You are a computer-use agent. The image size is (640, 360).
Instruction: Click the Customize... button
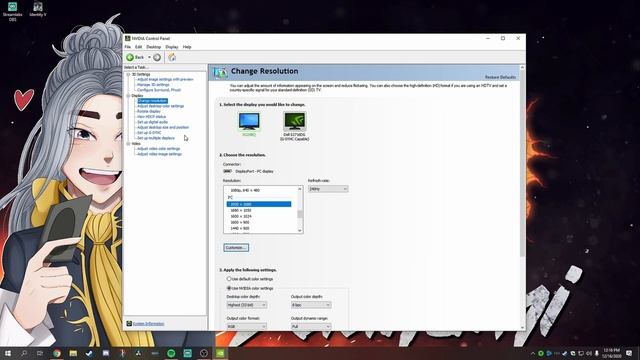tap(236, 248)
